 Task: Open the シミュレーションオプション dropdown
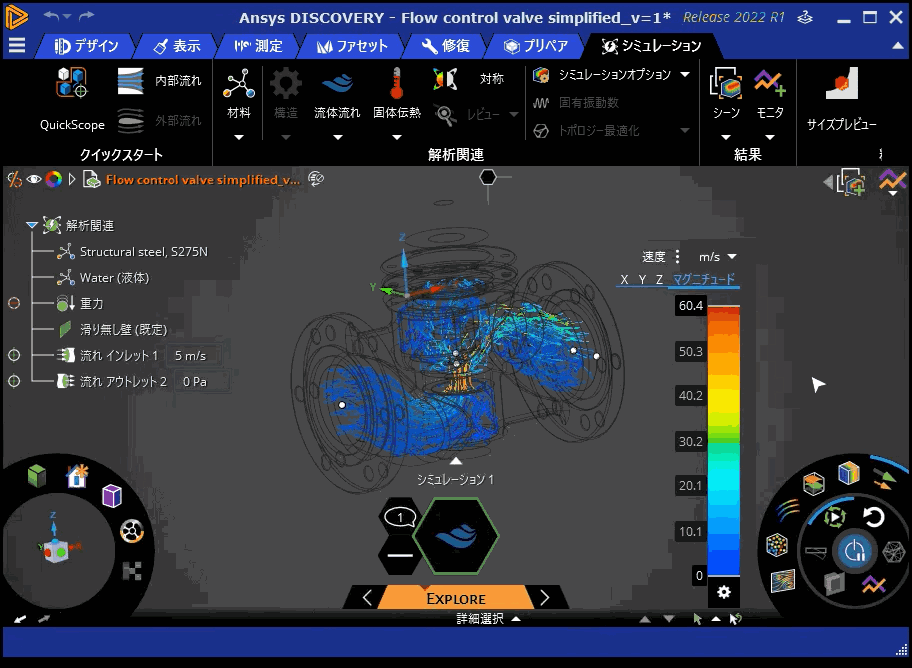pyautogui.click(x=685, y=74)
